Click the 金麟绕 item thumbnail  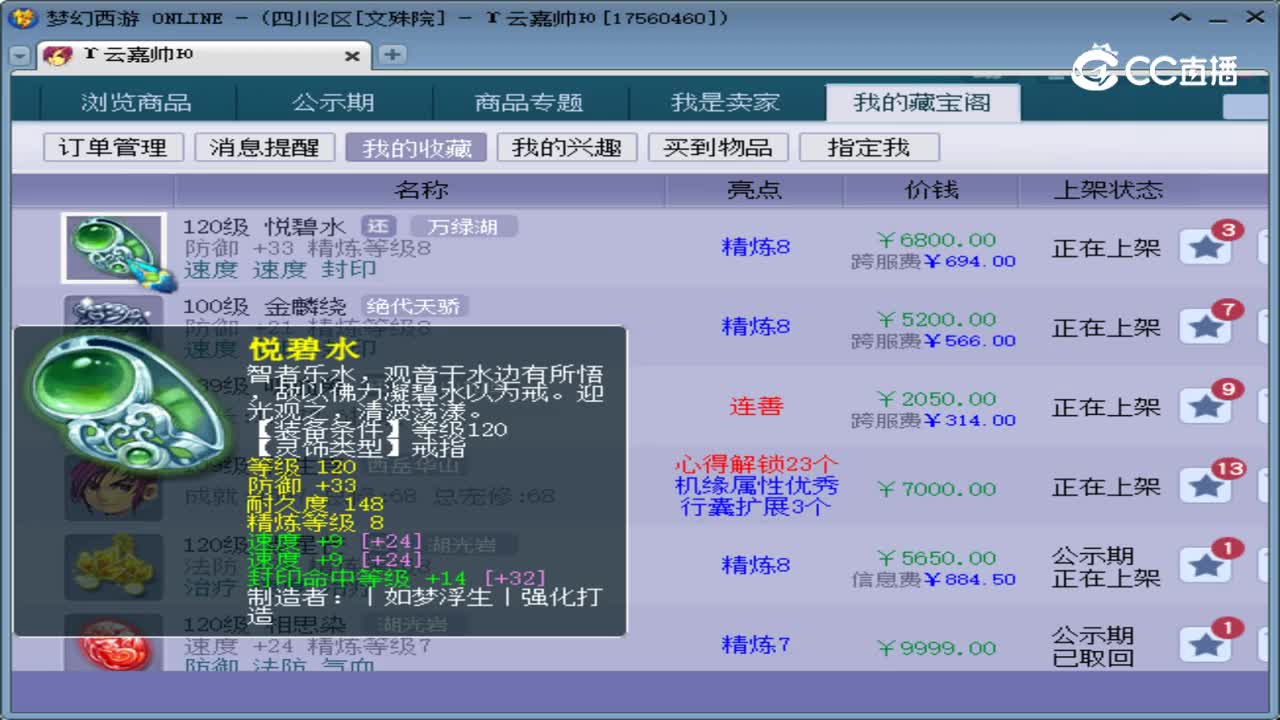coord(113,311)
